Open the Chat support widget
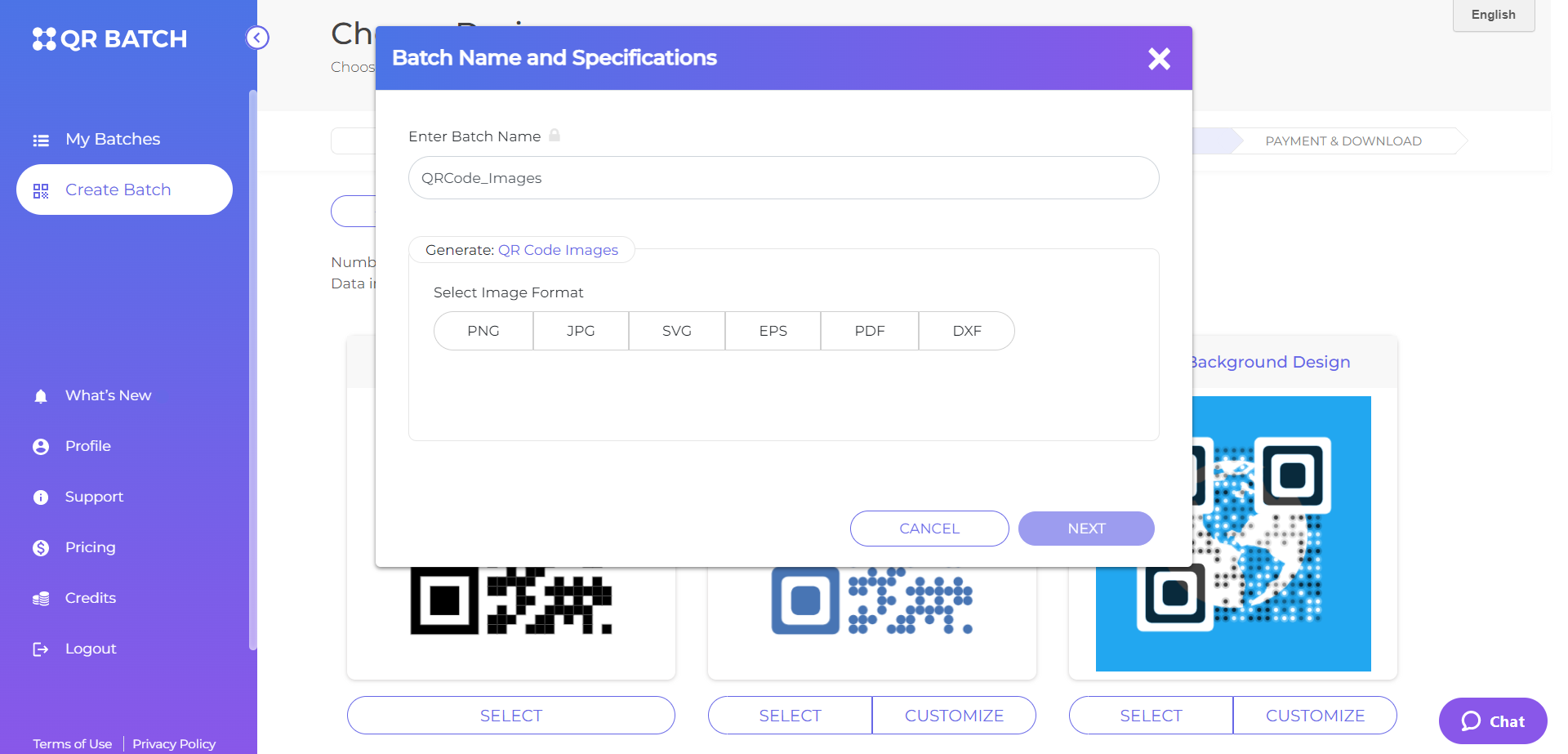This screenshot has width=1568, height=754. [x=1493, y=721]
